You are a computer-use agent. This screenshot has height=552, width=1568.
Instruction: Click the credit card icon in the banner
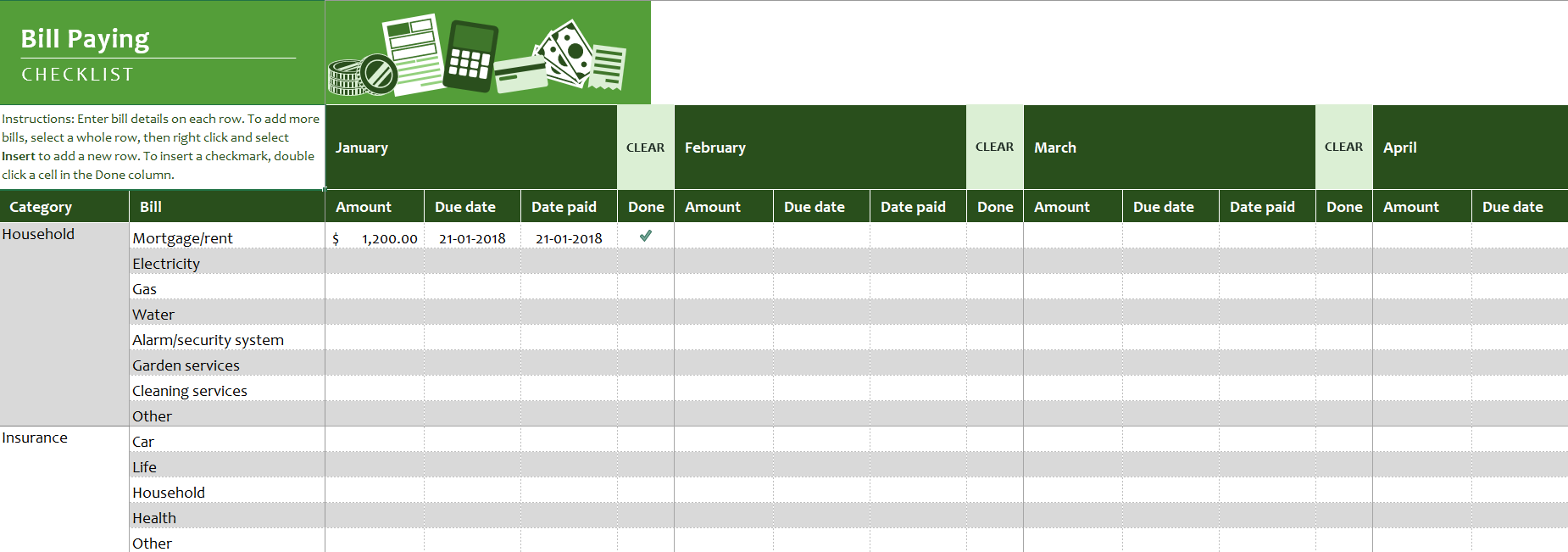[520, 75]
